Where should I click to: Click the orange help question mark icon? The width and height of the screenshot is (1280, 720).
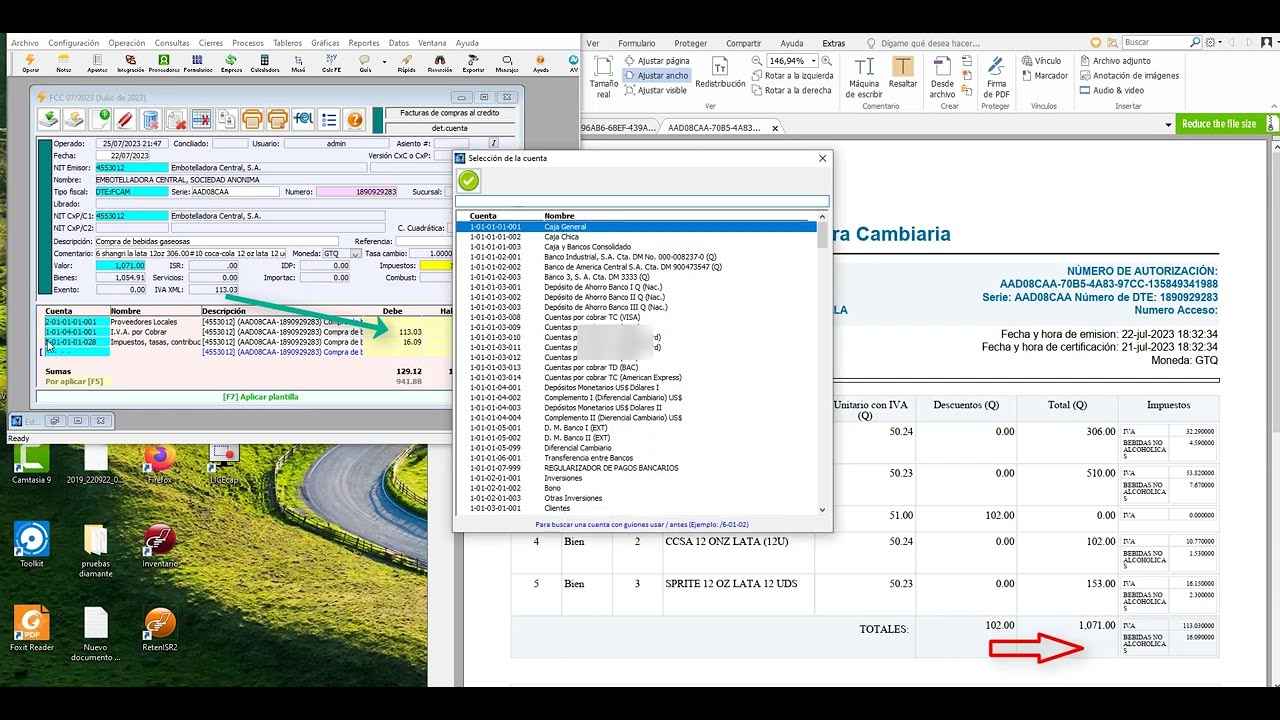pos(354,120)
